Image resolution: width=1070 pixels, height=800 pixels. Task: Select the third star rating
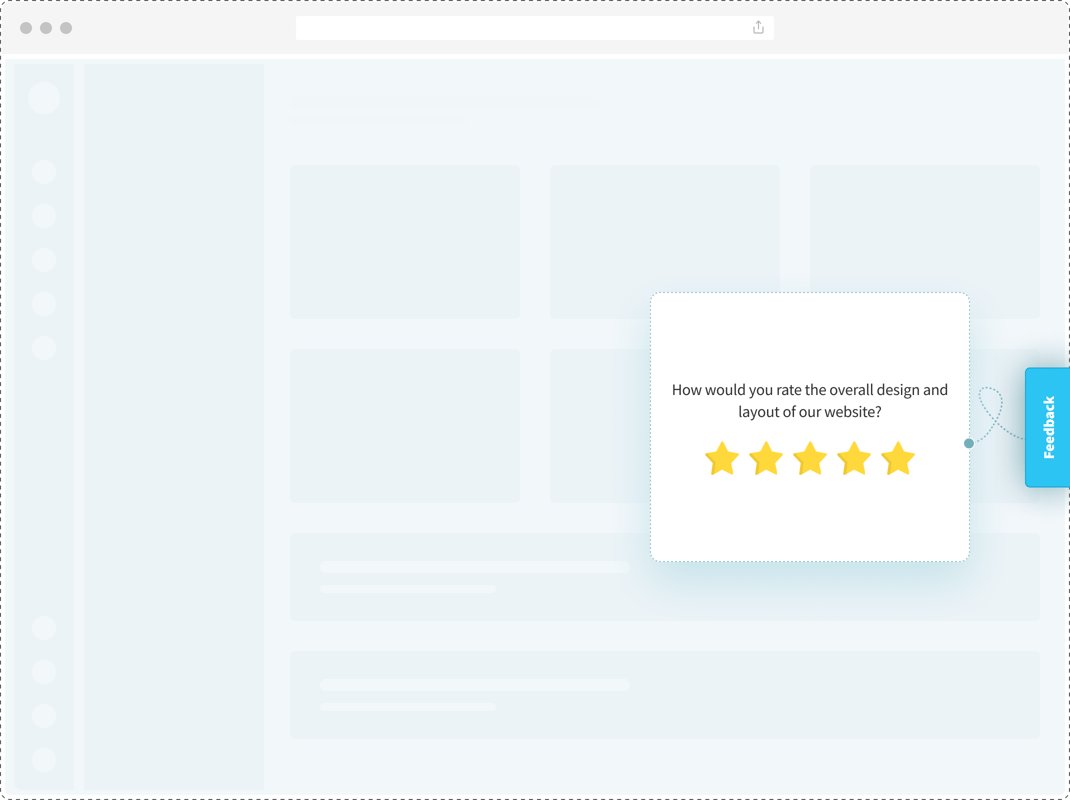(x=810, y=458)
